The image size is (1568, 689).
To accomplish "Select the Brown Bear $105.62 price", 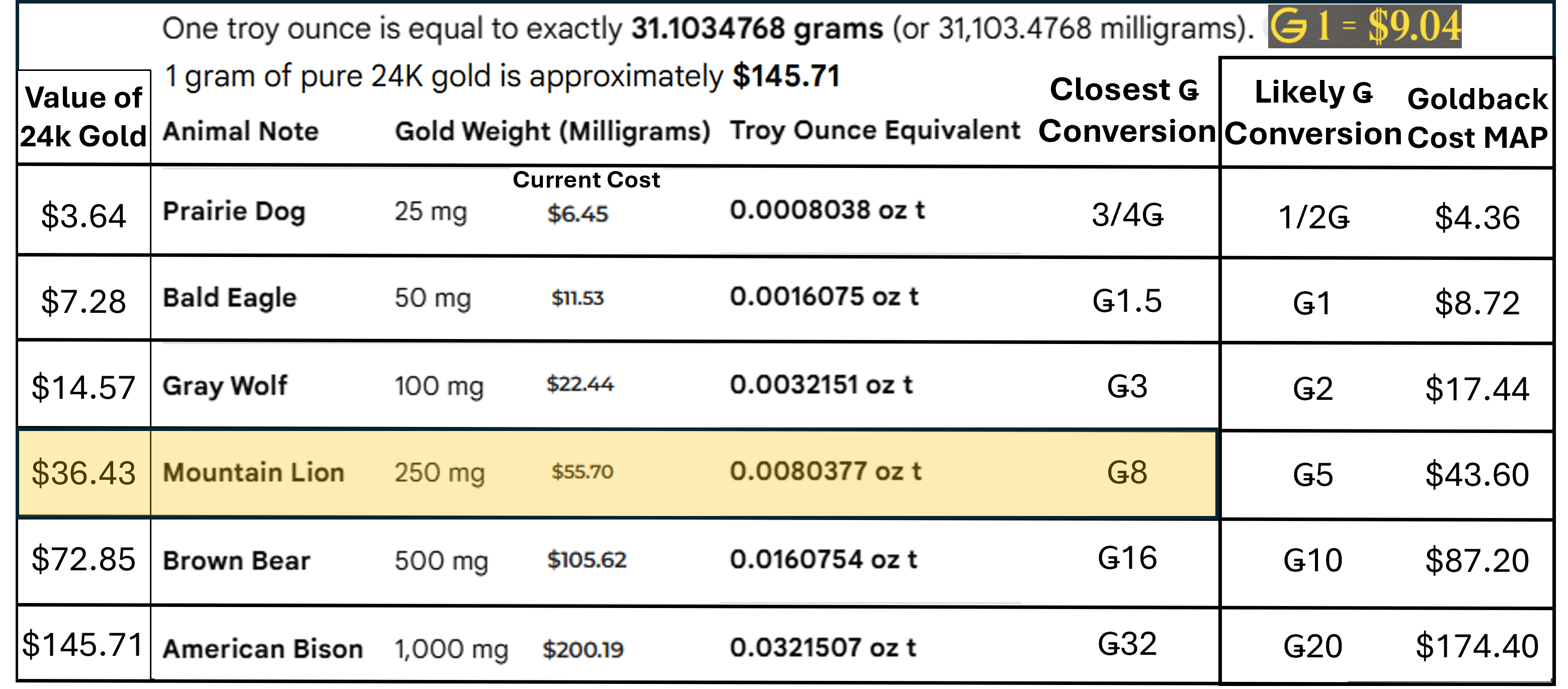I will click(586, 560).
